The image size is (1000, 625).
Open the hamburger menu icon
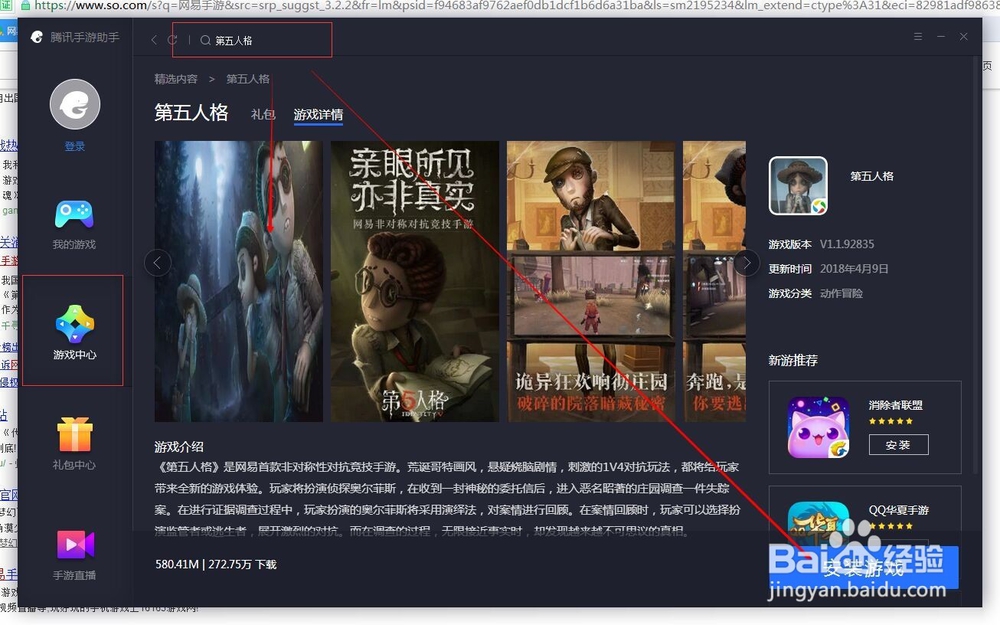[x=918, y=36]
